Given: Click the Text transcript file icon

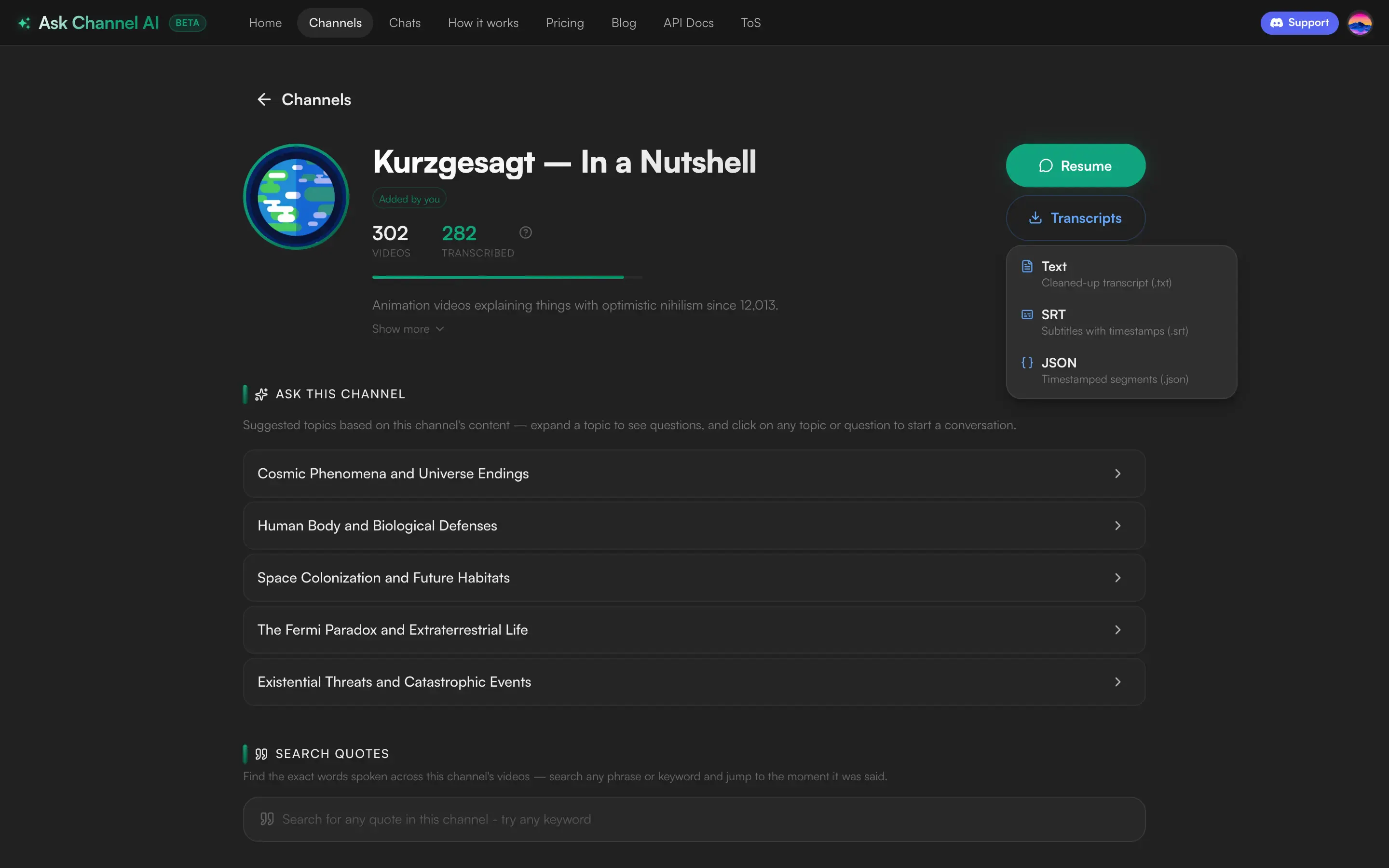Looking at the screenshot, I should (1027, 266).
